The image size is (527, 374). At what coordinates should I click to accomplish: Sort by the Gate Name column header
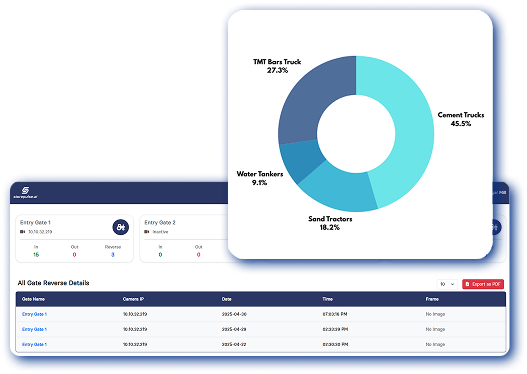tap(33, 299)
